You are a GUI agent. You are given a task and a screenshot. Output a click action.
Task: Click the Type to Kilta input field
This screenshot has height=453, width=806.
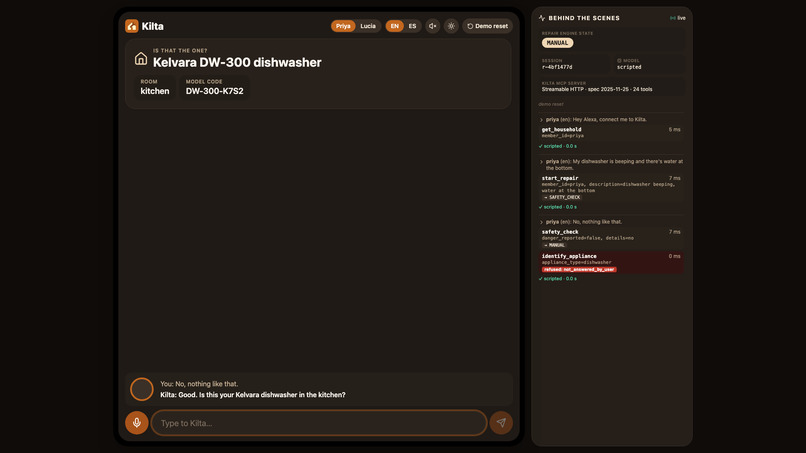tap(319, 423)
